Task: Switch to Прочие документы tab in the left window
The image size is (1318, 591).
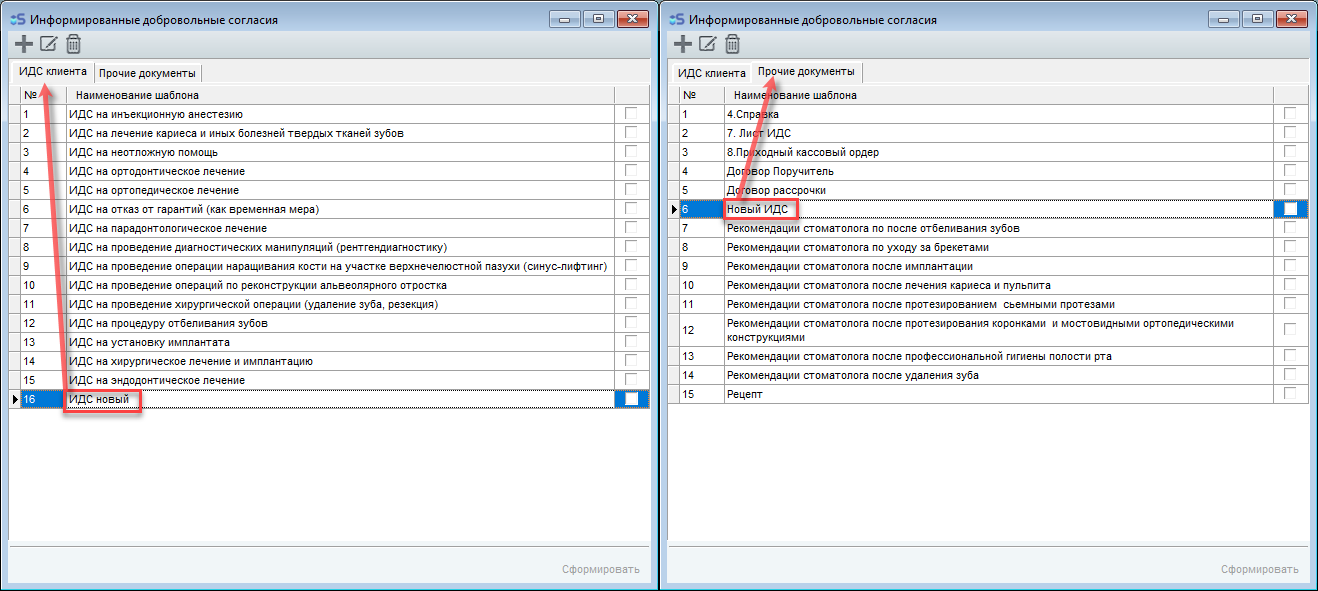Action: 147,73
